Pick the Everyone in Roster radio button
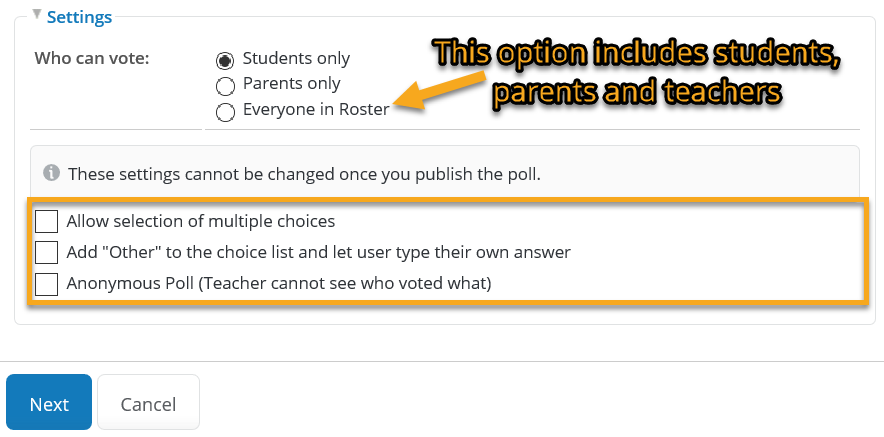The width and height of the screenshot is (884, 437). click(x=225, y=112)
